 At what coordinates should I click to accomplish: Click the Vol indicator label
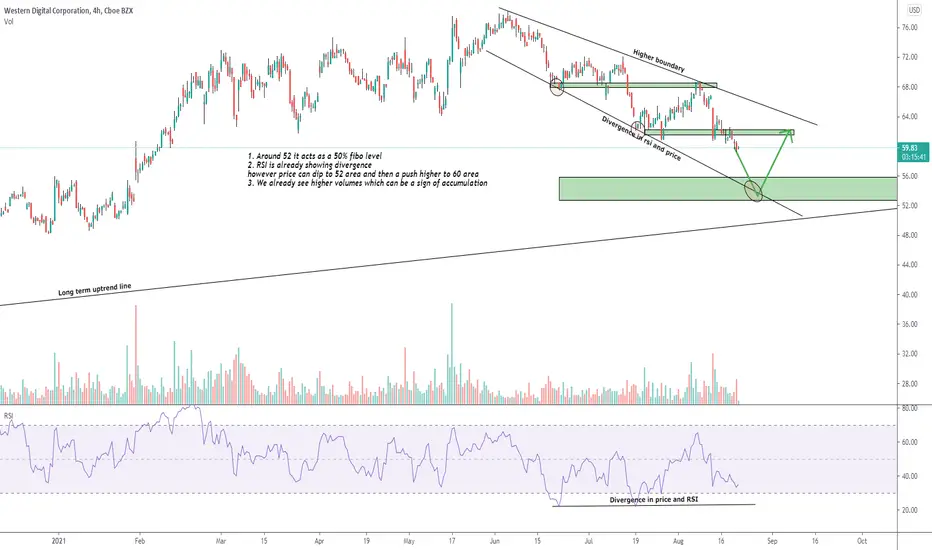(x=8, y=22)
